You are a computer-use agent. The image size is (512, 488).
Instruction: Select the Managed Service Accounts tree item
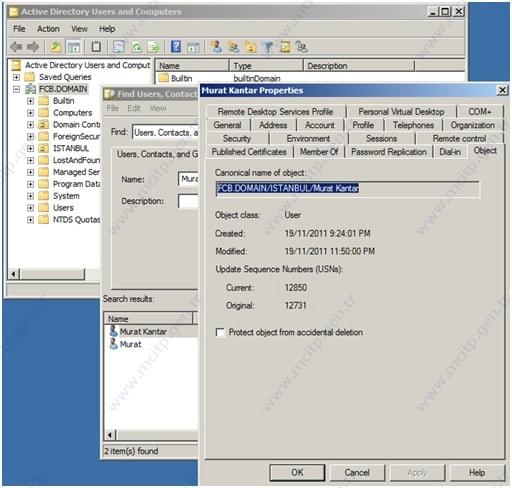point(76,172)
